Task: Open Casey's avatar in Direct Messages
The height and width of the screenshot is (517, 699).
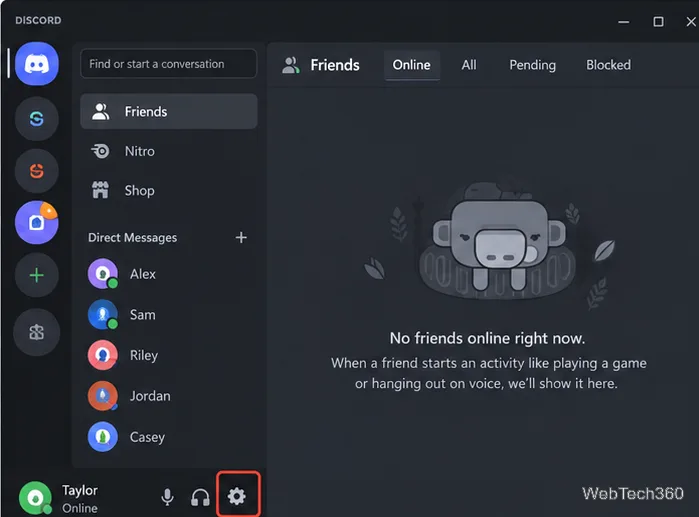Action: 103,437
